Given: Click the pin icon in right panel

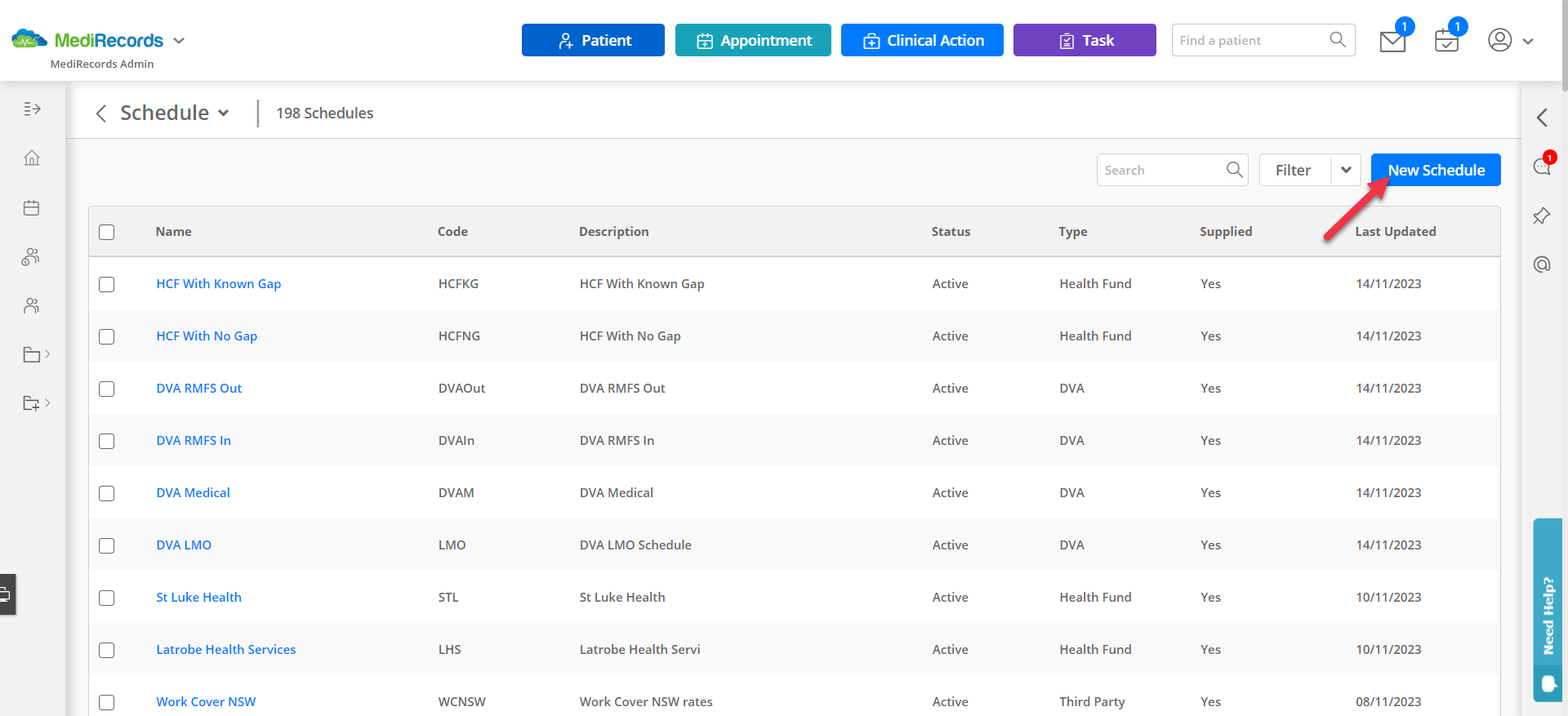Looking at the screenshot, I should tap(1542, 216).
